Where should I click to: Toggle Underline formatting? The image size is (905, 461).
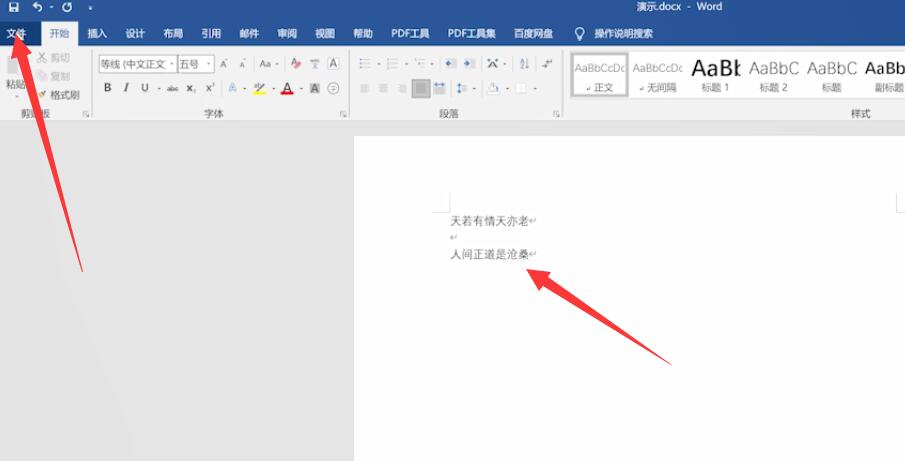coord(145,88)
